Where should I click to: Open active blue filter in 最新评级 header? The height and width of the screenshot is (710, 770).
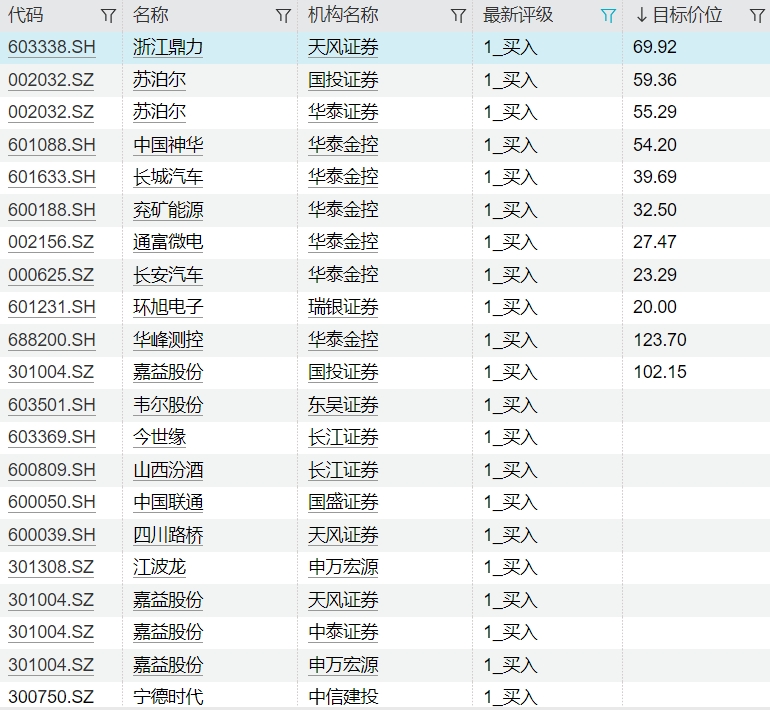click(608, 16)
